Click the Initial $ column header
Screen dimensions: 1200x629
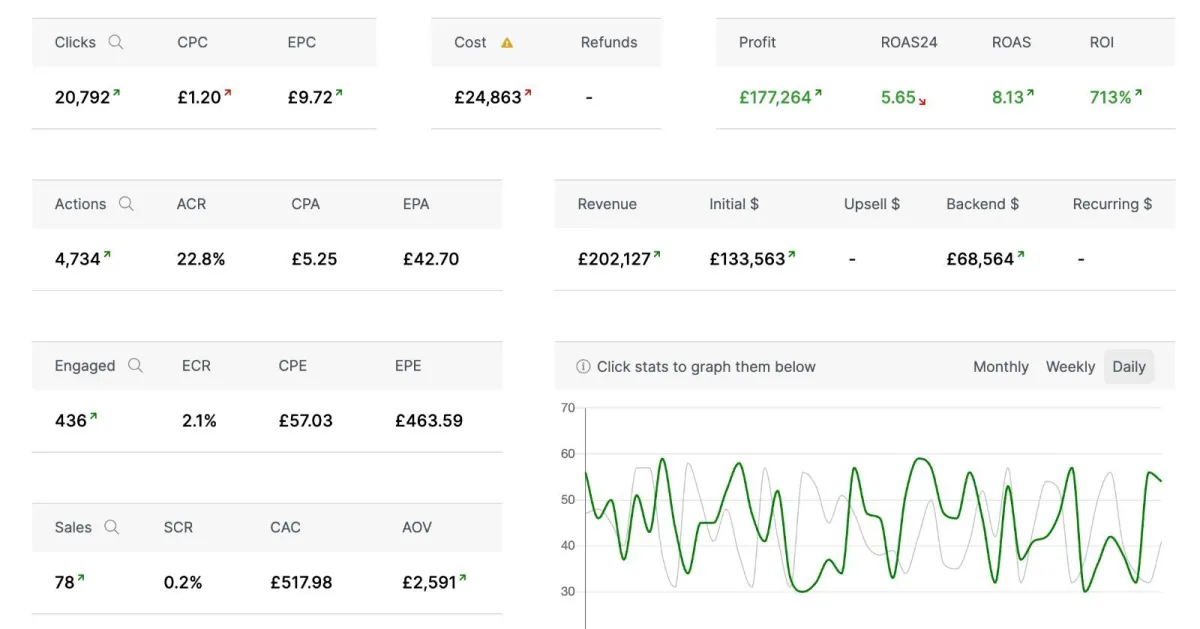click(x=734, y=204)
